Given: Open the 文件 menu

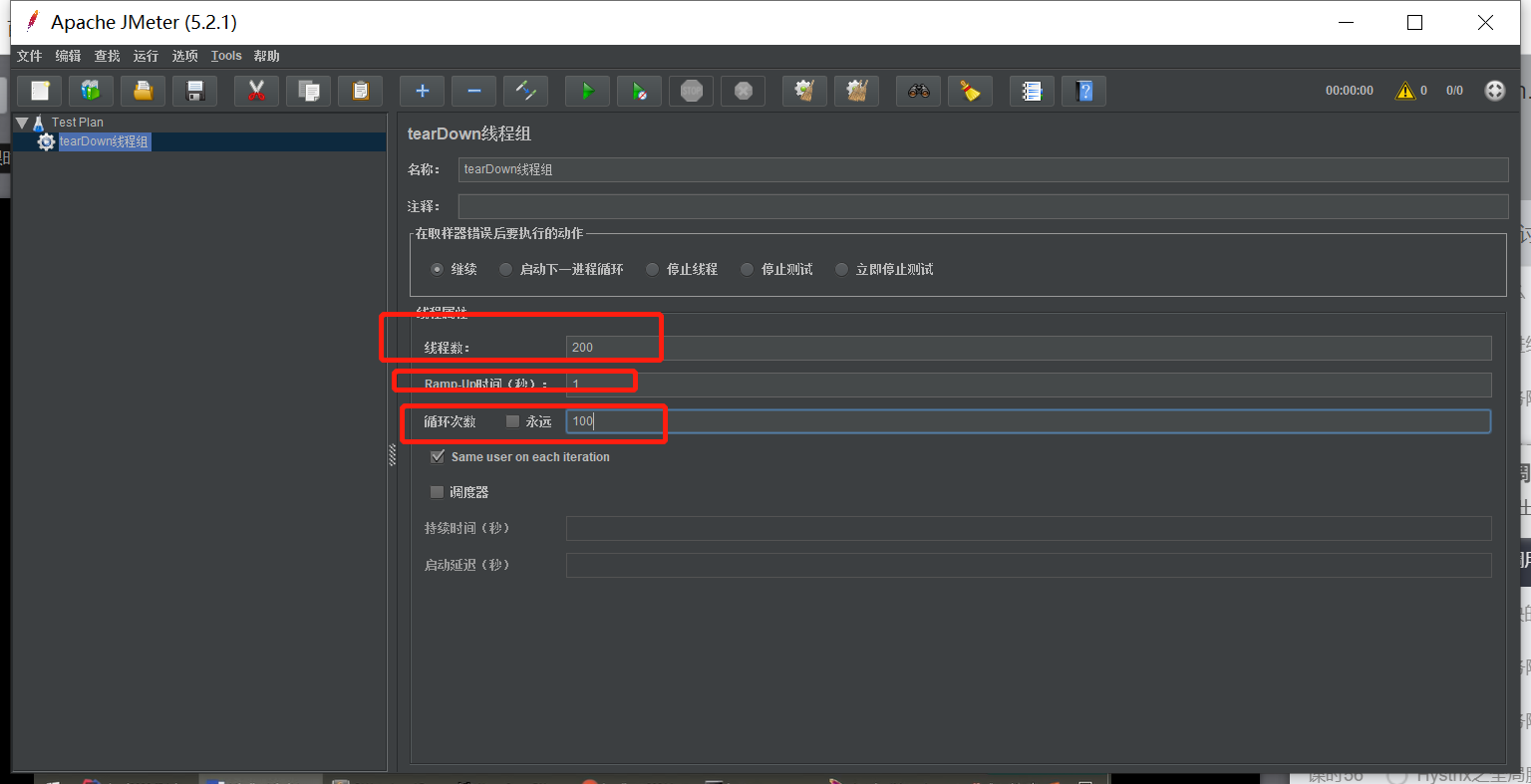Looking at the screenshot, I should point(30,56).
